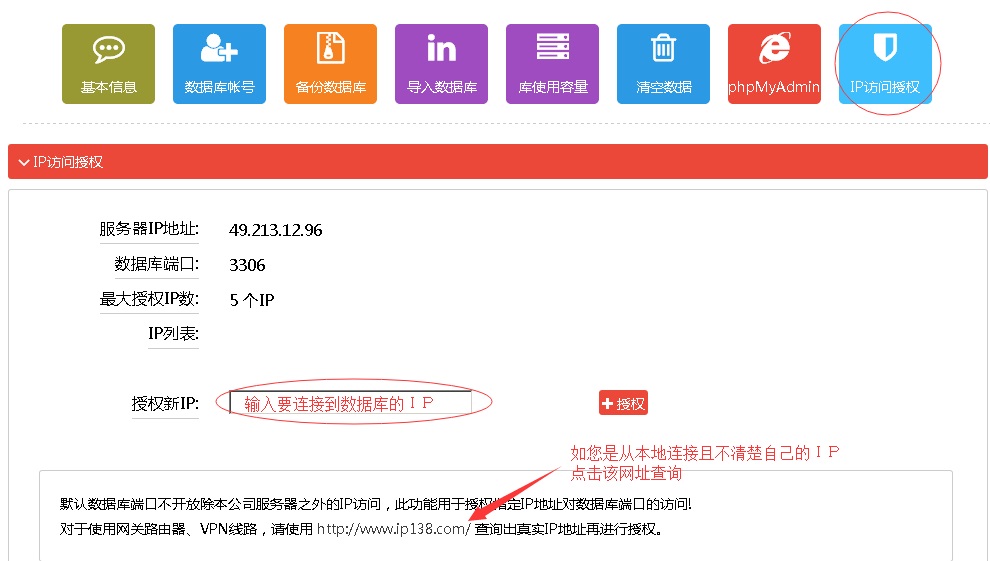This screenshot has height=561, width=990.
Task: Click the 服务器IP地址 label
Action: coord(148,230)
